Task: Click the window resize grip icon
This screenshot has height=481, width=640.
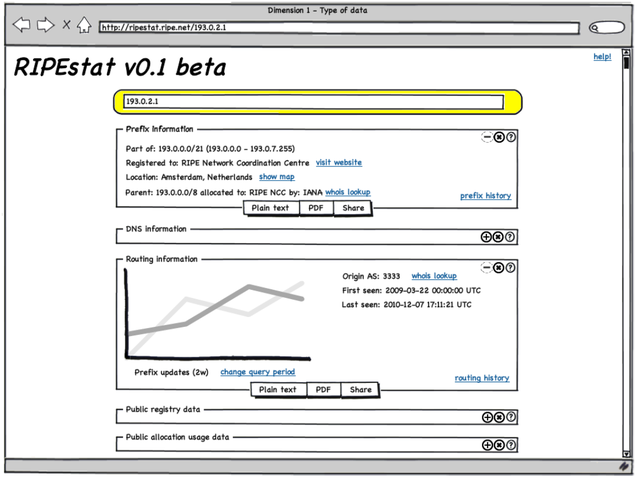Action: (624, 466)
